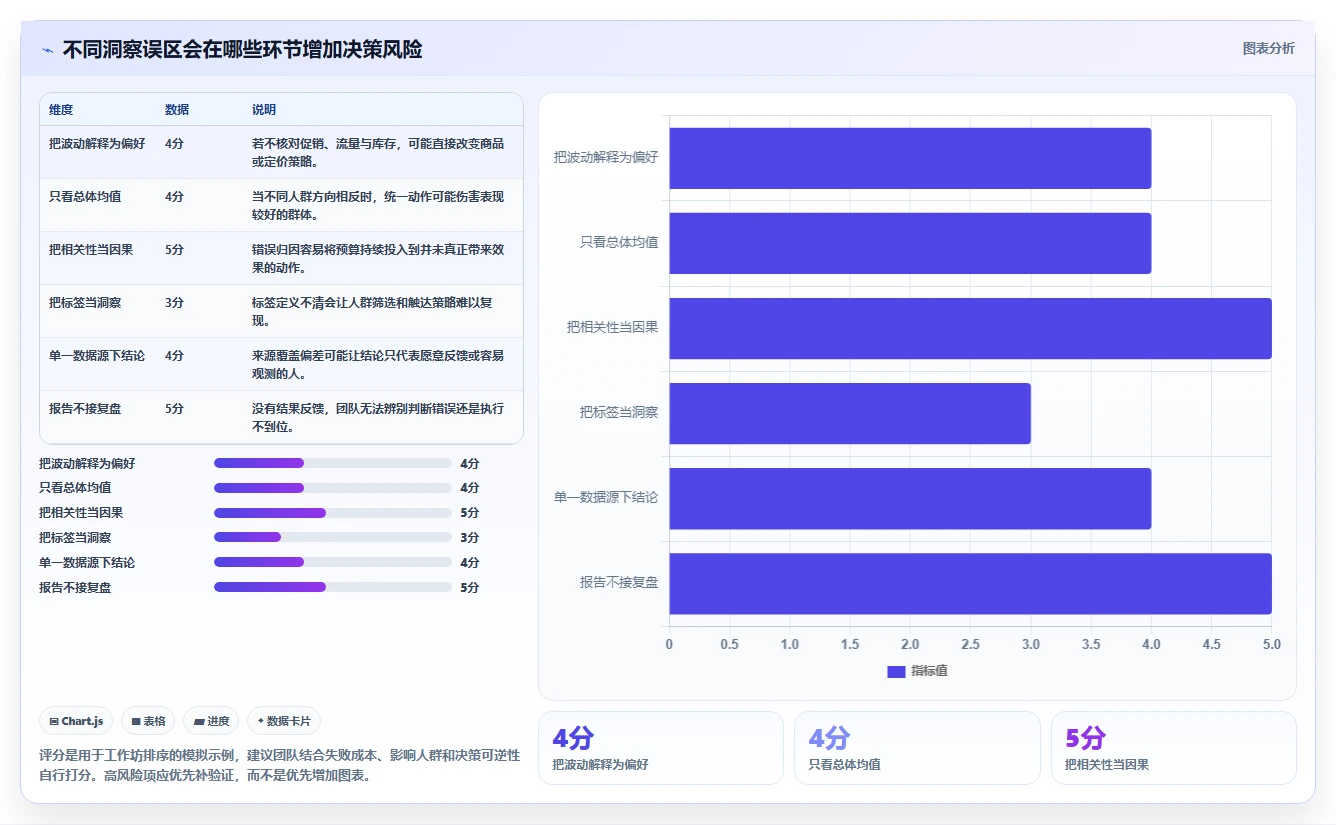Click the progress bar for 把标签当洞察

pos(333,538)
